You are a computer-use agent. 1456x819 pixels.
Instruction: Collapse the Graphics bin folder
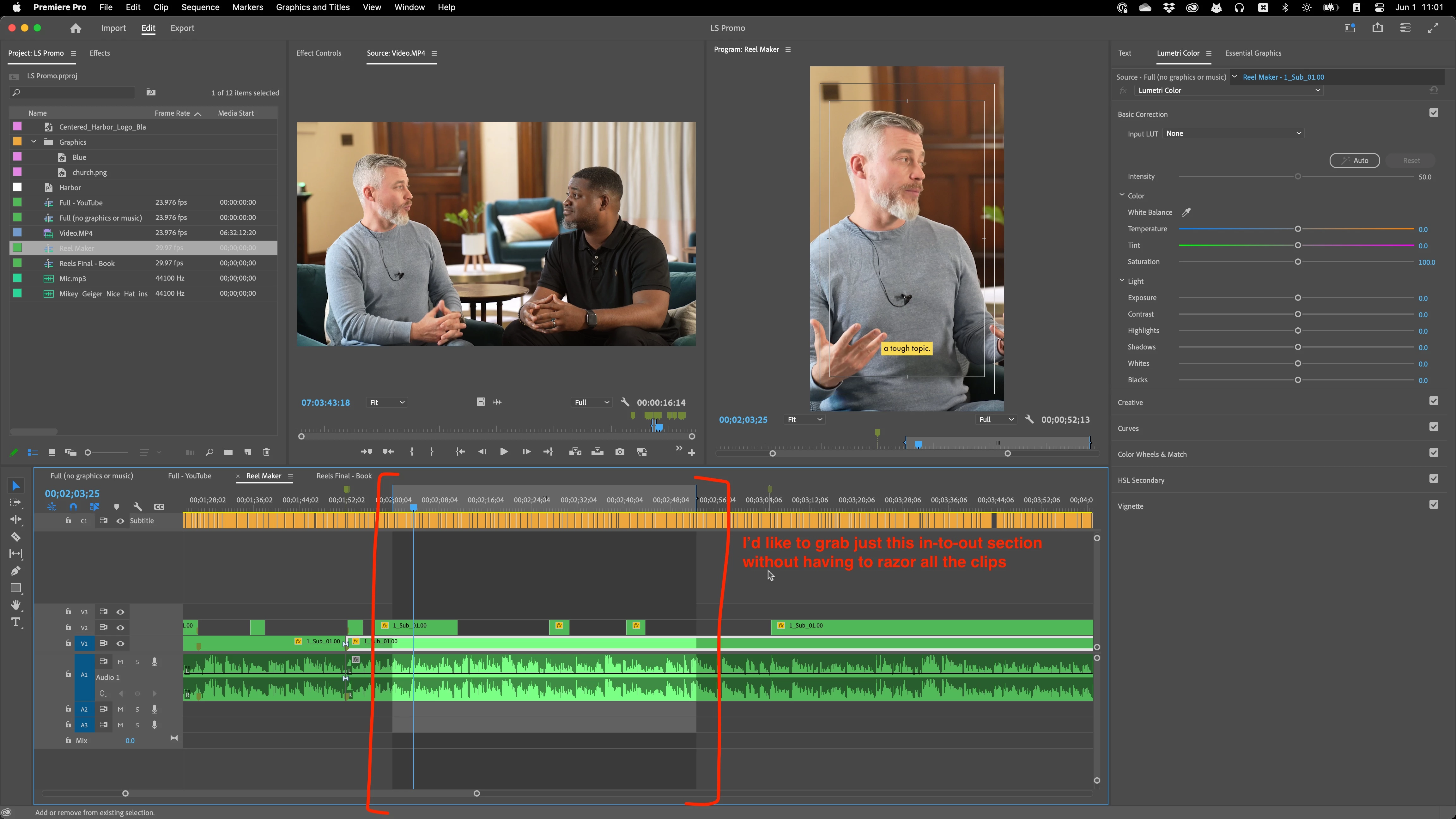point(34,142)
